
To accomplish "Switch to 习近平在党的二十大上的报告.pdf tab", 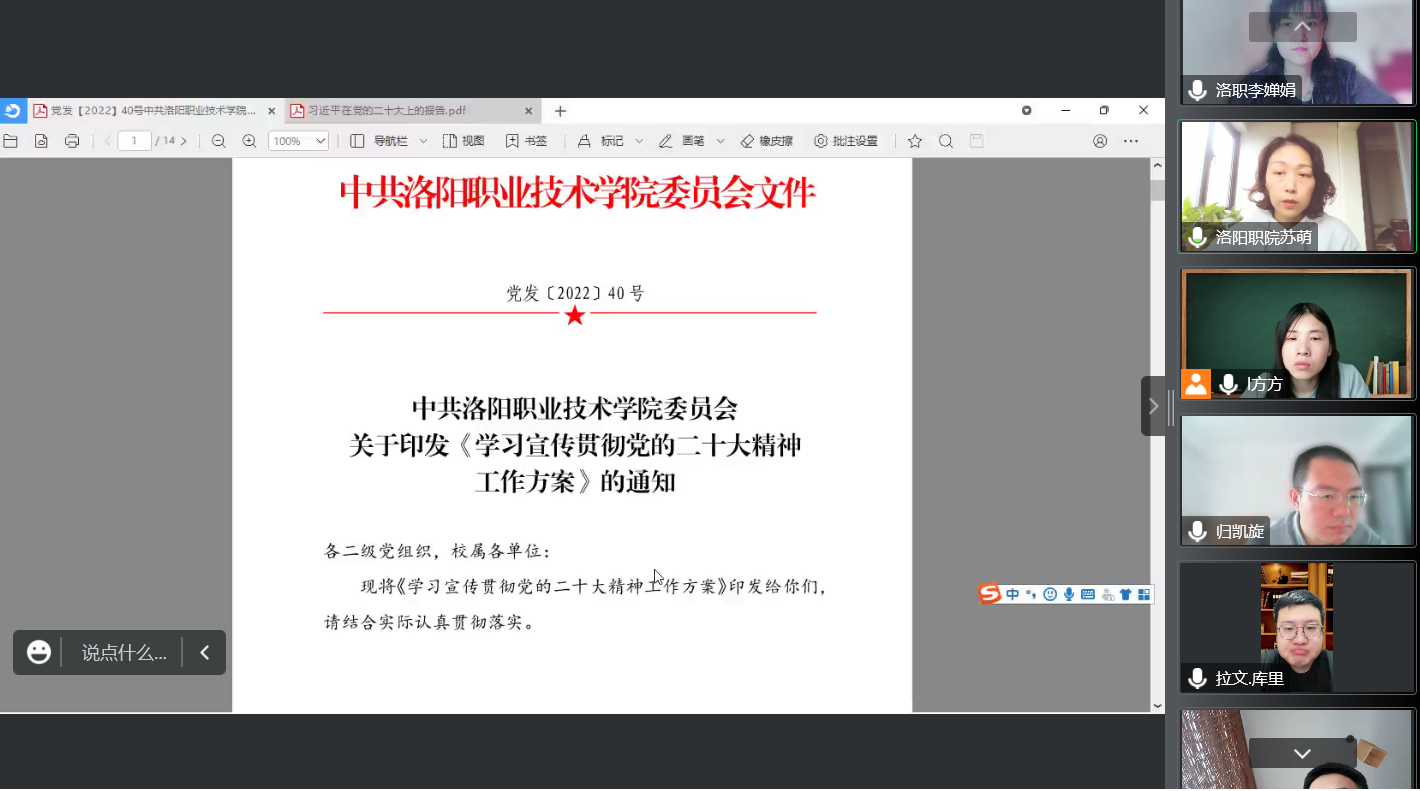I will point(400,111).
